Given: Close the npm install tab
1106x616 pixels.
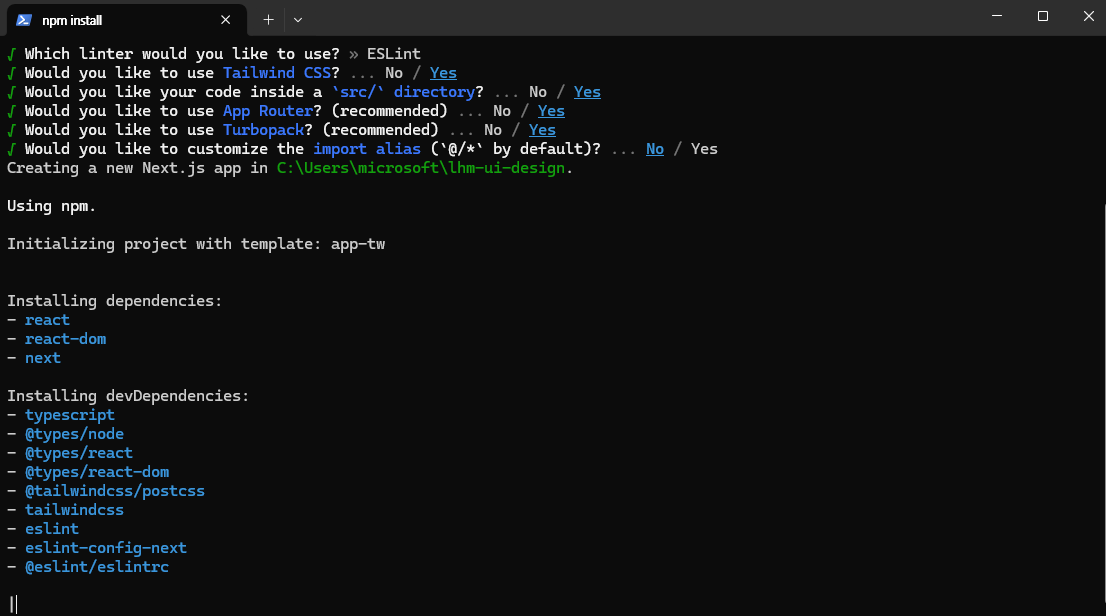Looking at the screenshot, I should pyautogui.click(x=226, y=19).
